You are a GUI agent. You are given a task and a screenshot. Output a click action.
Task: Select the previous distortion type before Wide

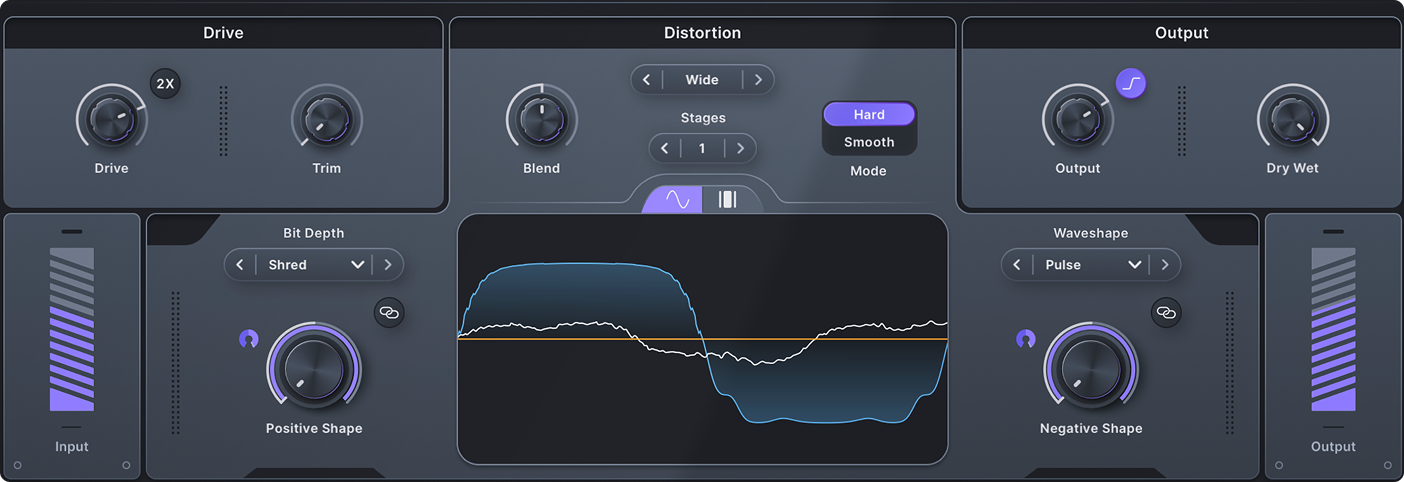(647, 80)
